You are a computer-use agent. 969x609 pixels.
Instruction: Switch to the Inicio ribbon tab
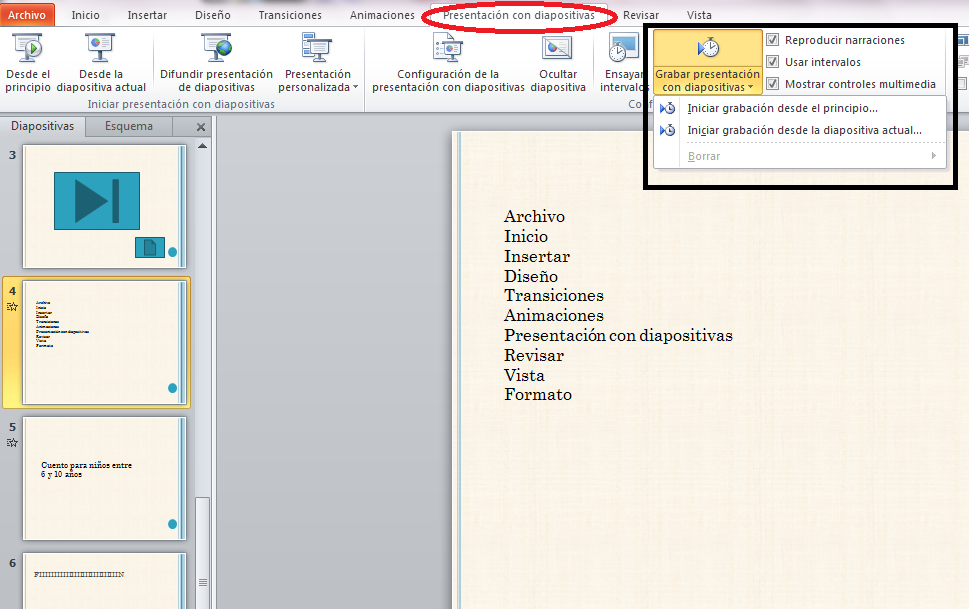85,15
